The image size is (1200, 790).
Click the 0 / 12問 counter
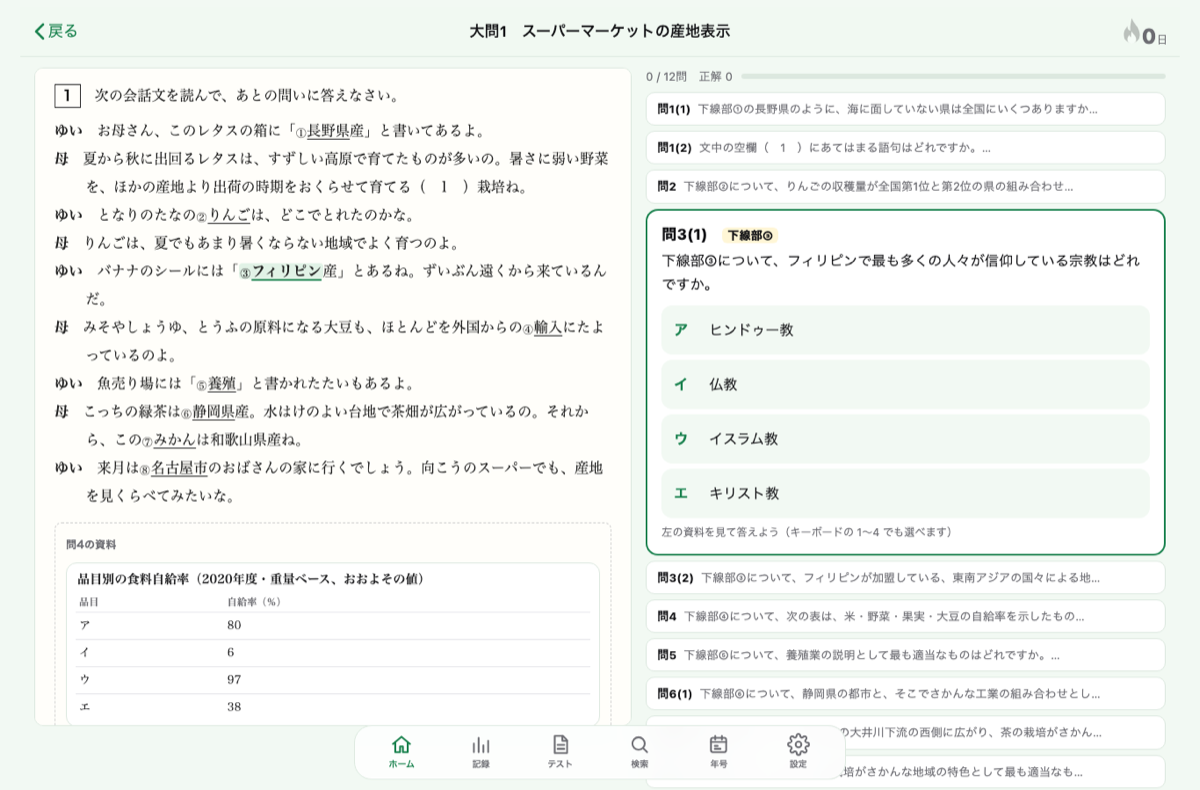(666, 76)
